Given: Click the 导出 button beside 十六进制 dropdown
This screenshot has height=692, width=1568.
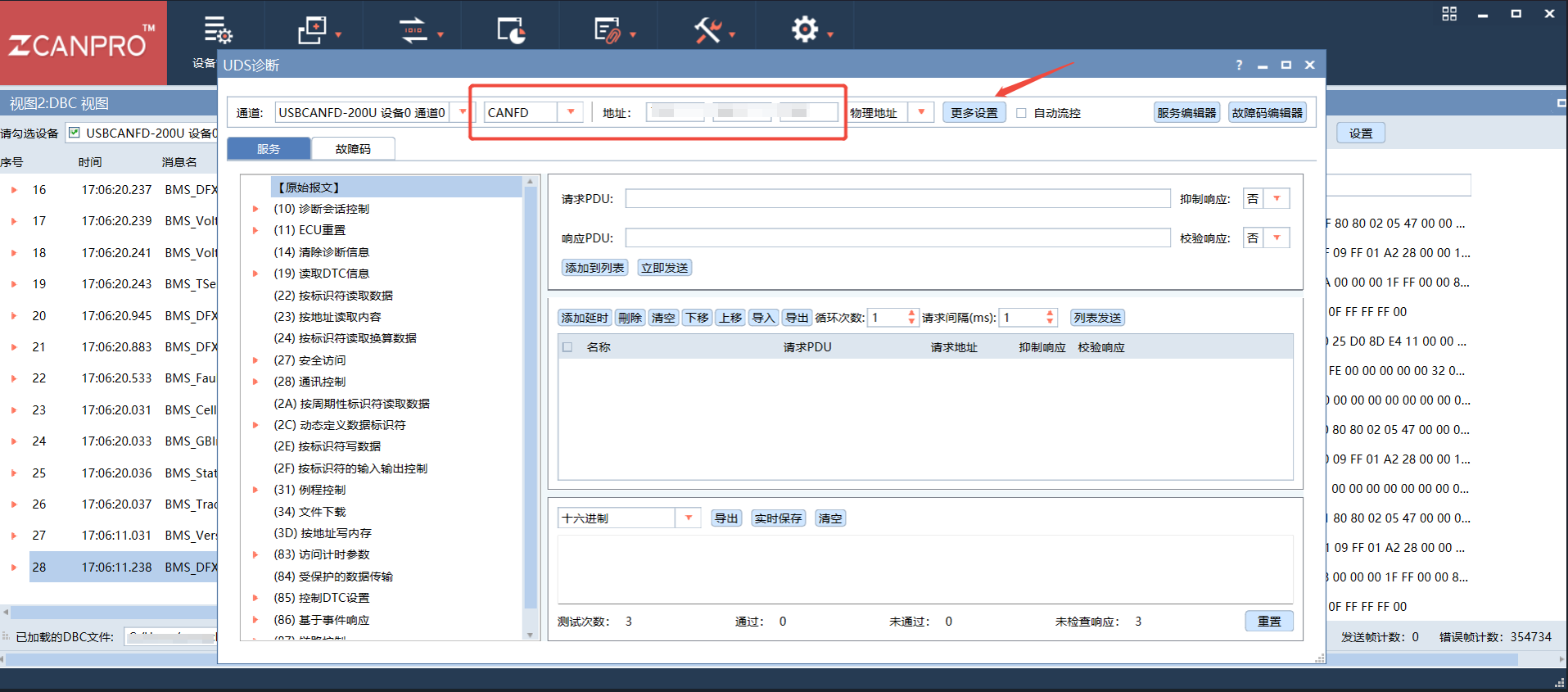Looking at the screenshot, I should 726,518.
